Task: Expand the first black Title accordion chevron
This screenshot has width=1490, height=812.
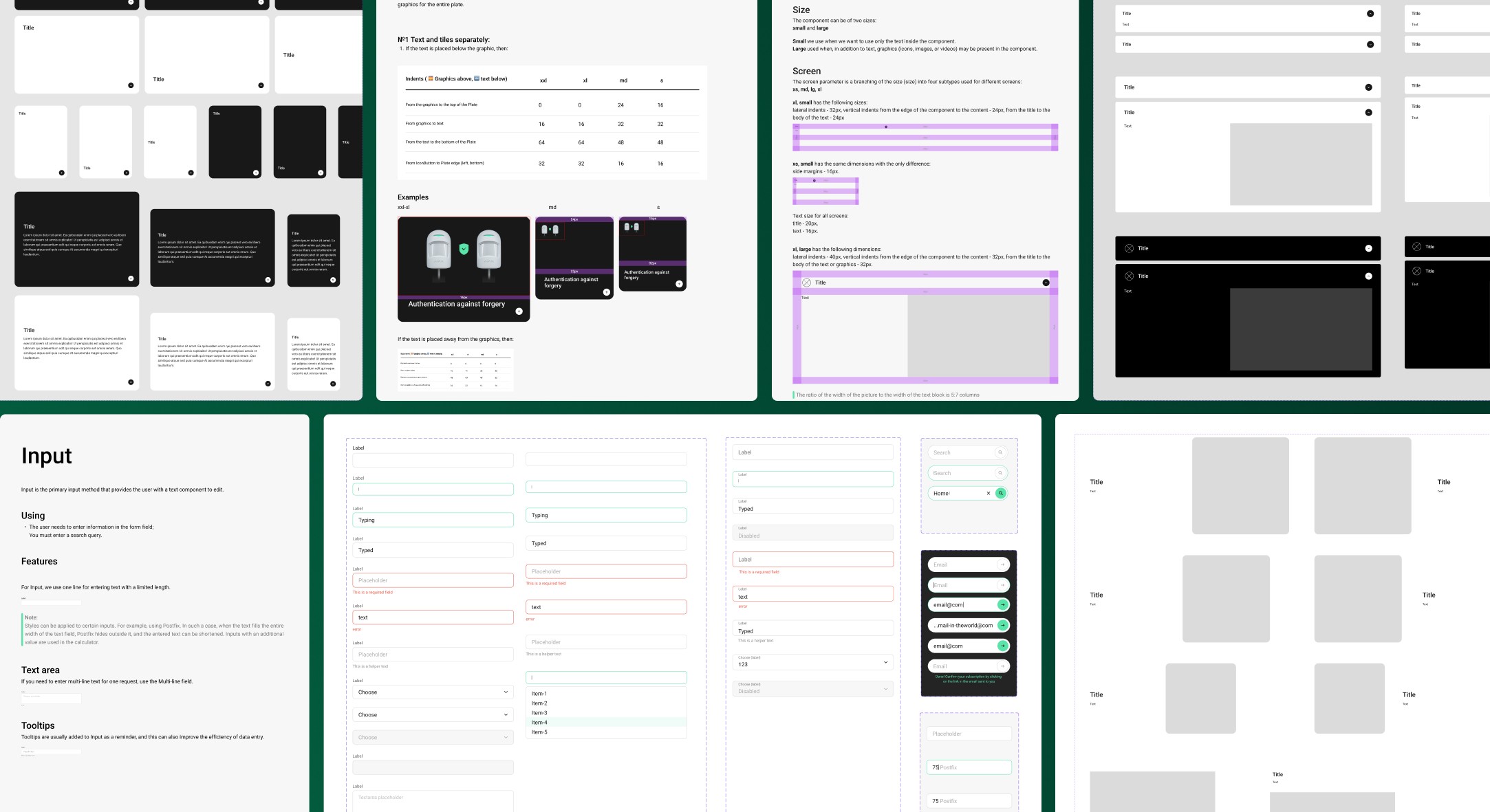Action: (x=1368, y=248)
